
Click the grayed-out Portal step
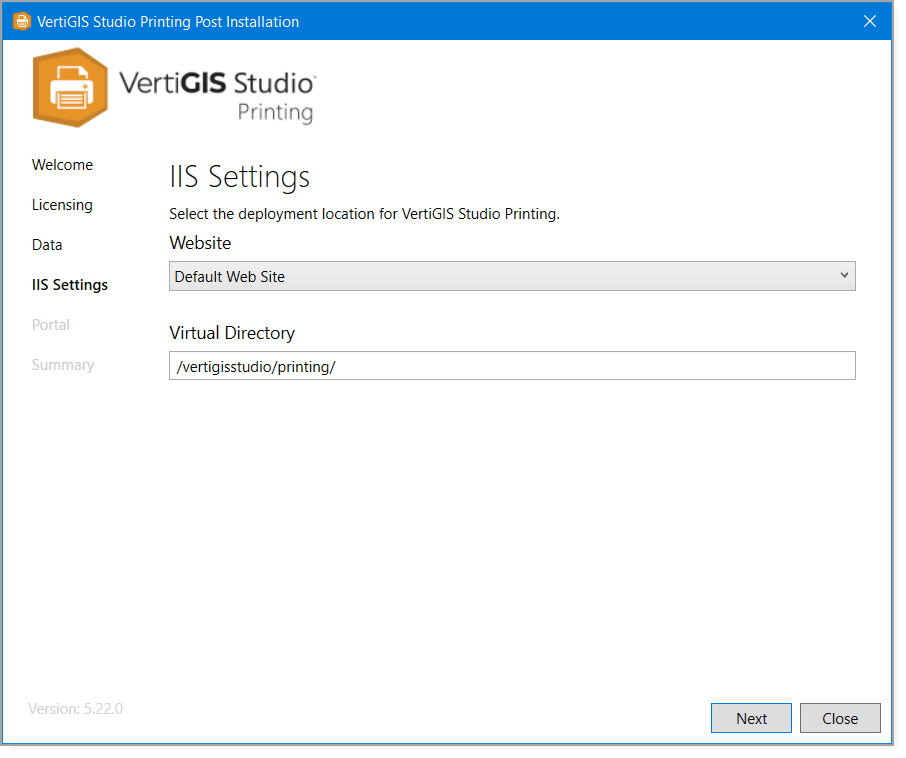(x=51, y=324)
